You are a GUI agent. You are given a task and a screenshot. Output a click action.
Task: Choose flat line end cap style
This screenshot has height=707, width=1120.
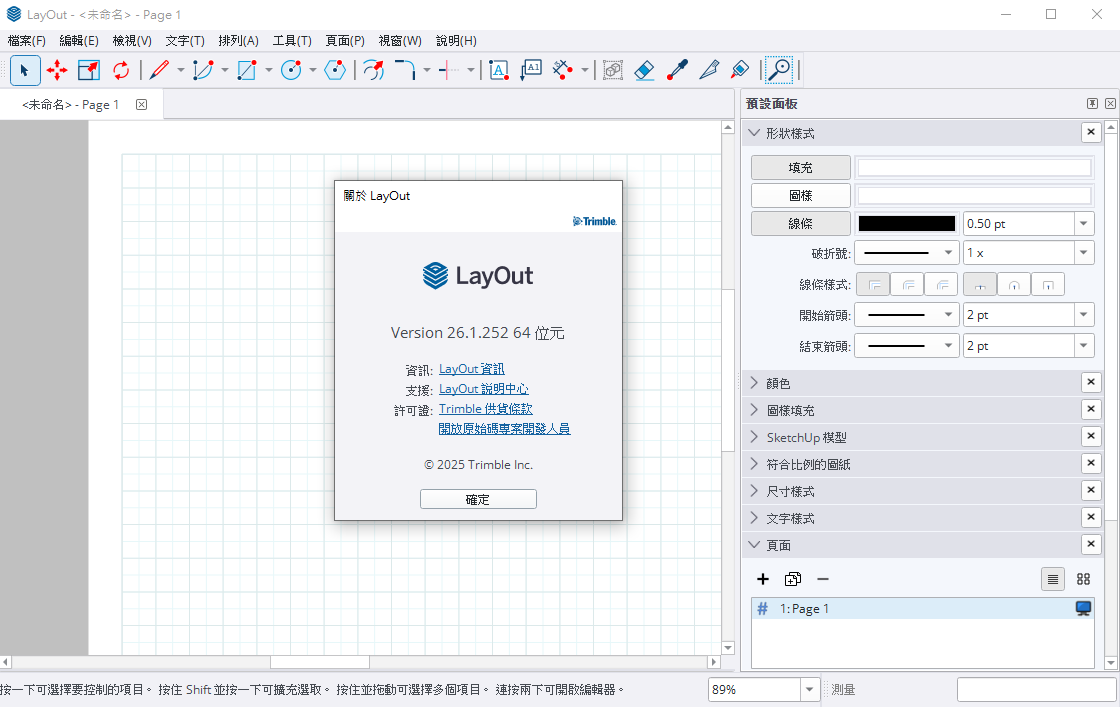point(980,284)
